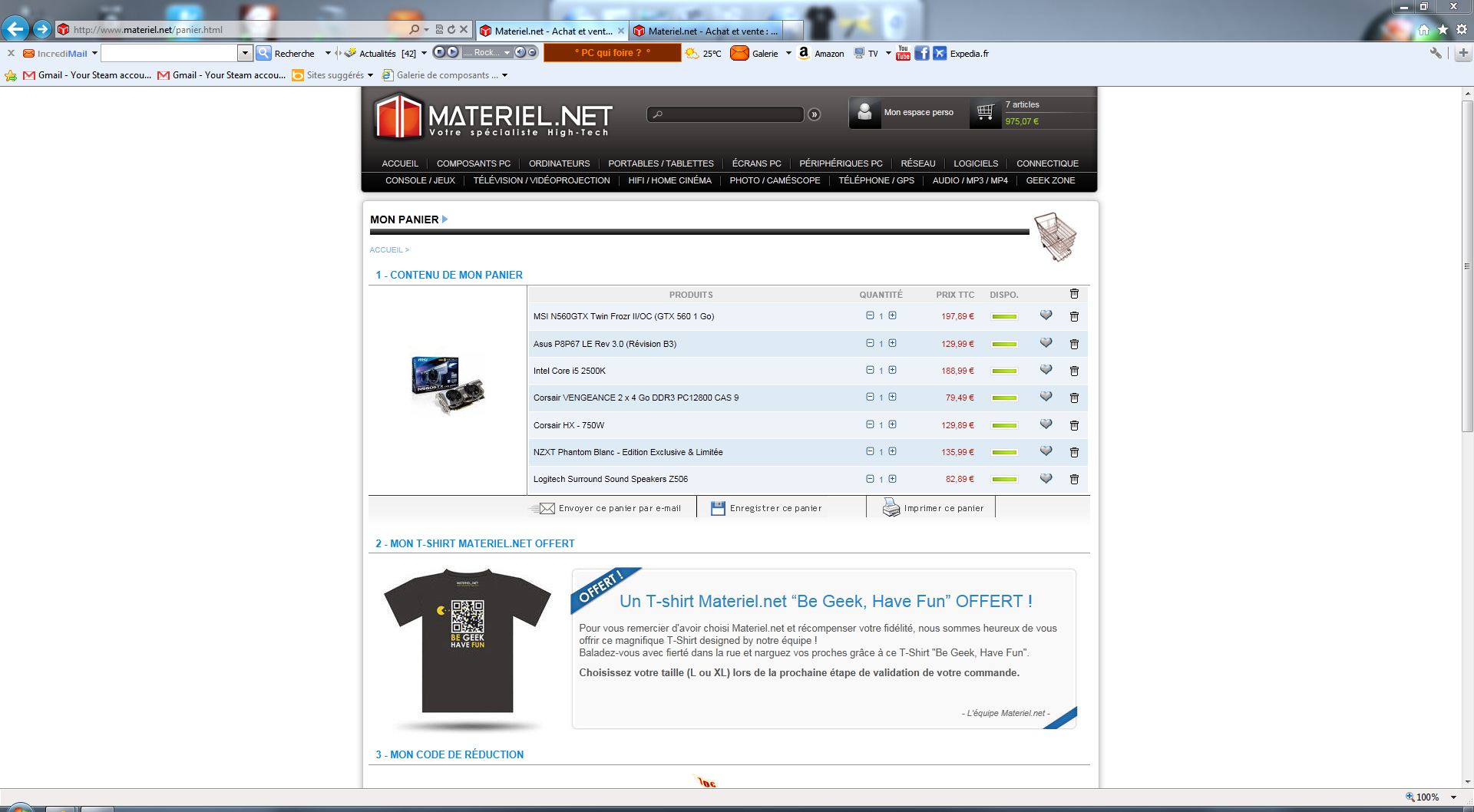Viewport: 1474px width, 812px height.
Task: Increase quantity of NZXT Phantom Blanc
Action: click(892, 451)
